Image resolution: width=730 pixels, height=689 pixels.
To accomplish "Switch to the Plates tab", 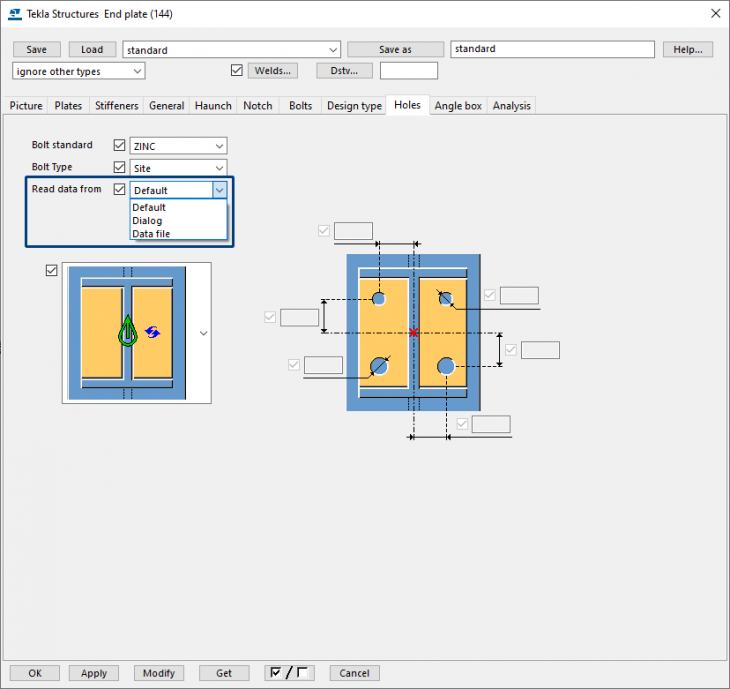I will pos(68,106).
